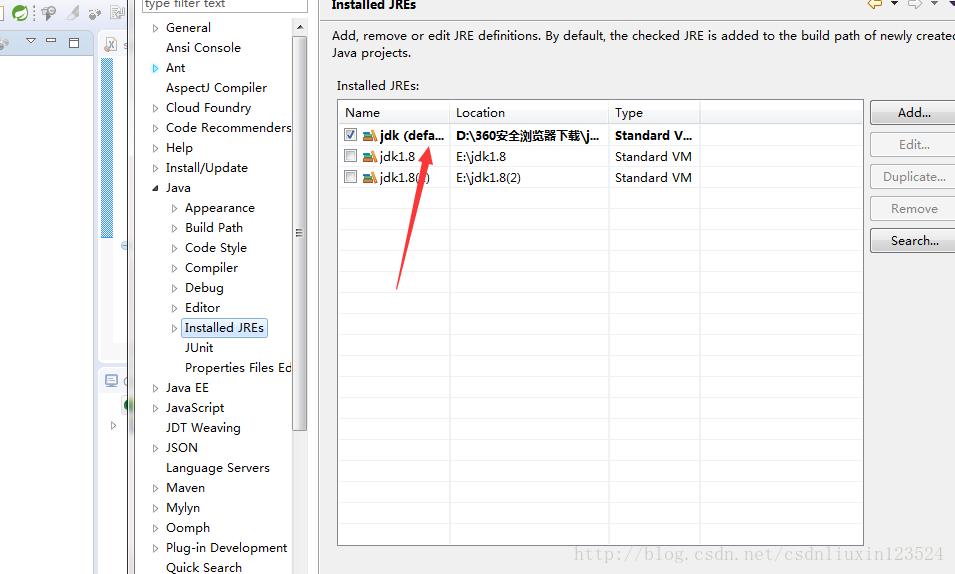Open the Ansi Console preferences page
955x574 pixels.
(x=203, y=48)
